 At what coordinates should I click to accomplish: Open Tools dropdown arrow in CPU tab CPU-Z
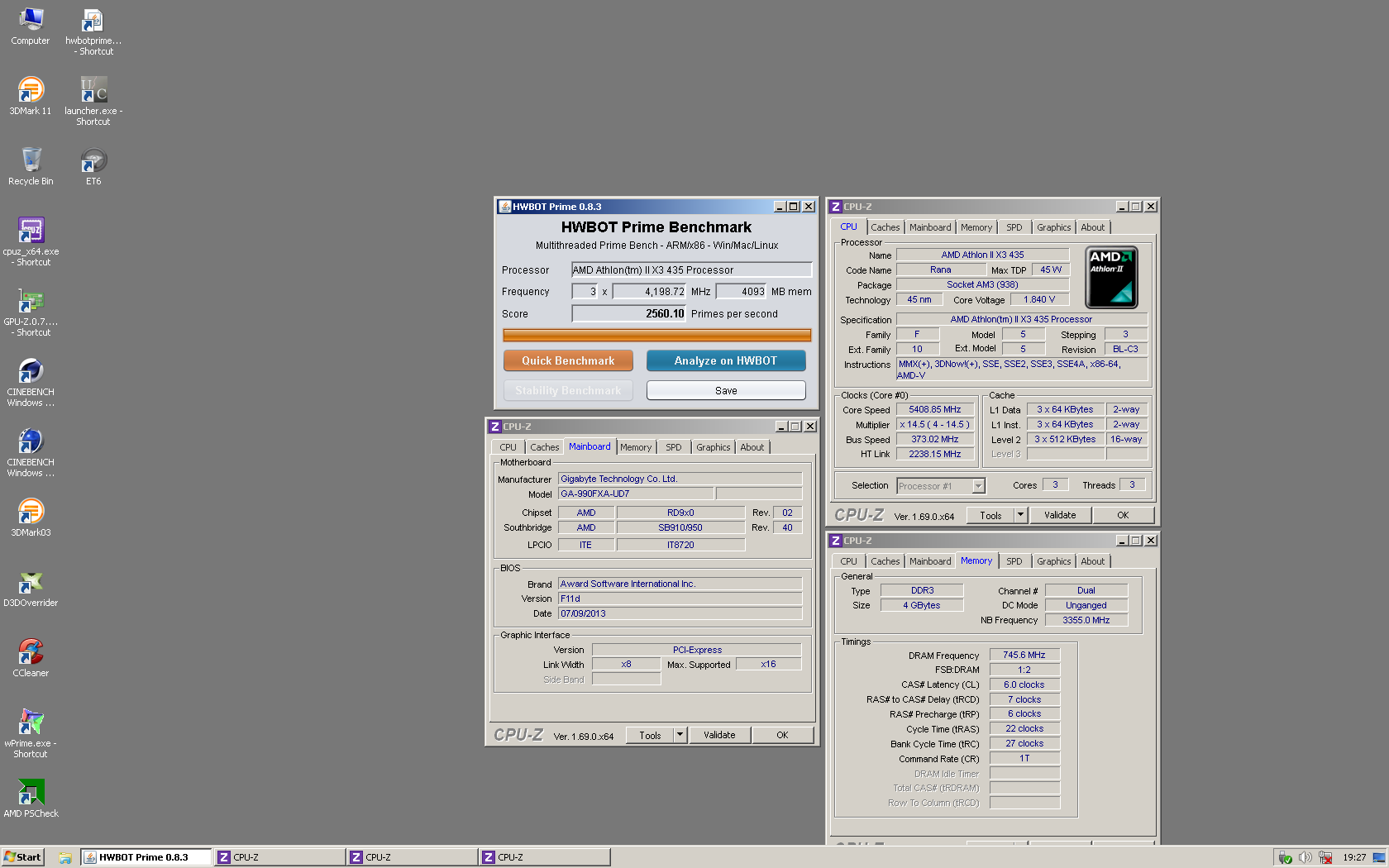[1020, 515]
